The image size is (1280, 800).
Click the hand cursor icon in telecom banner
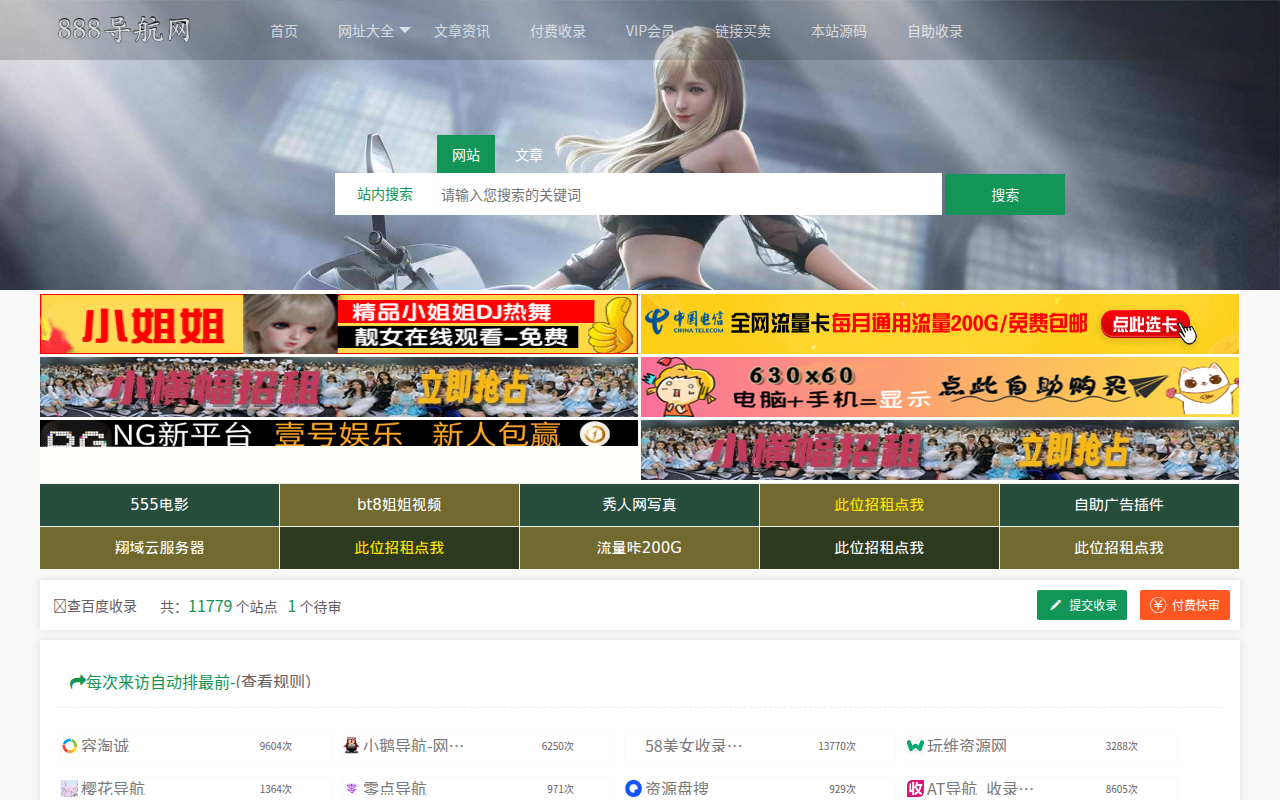[1186, 331]
